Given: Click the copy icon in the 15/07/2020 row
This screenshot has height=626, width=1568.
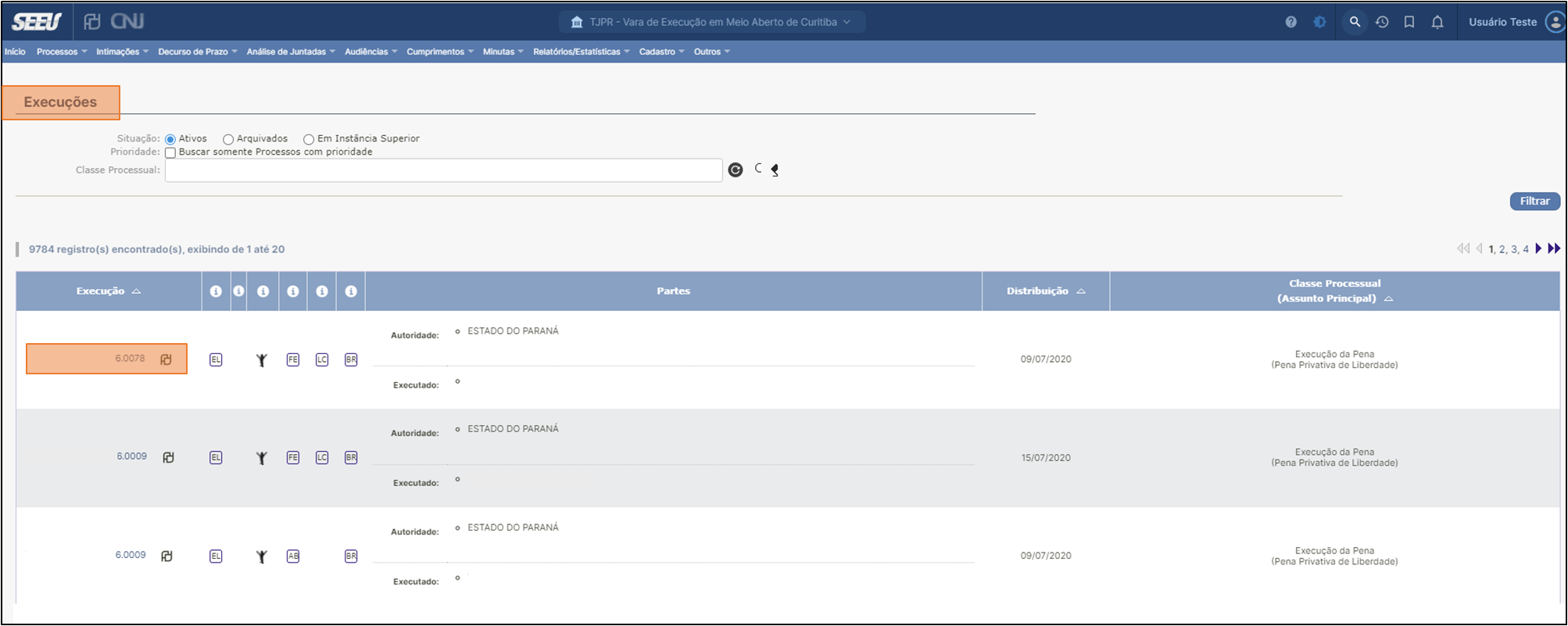Looking at the screenshot, I should pos(168,457).
